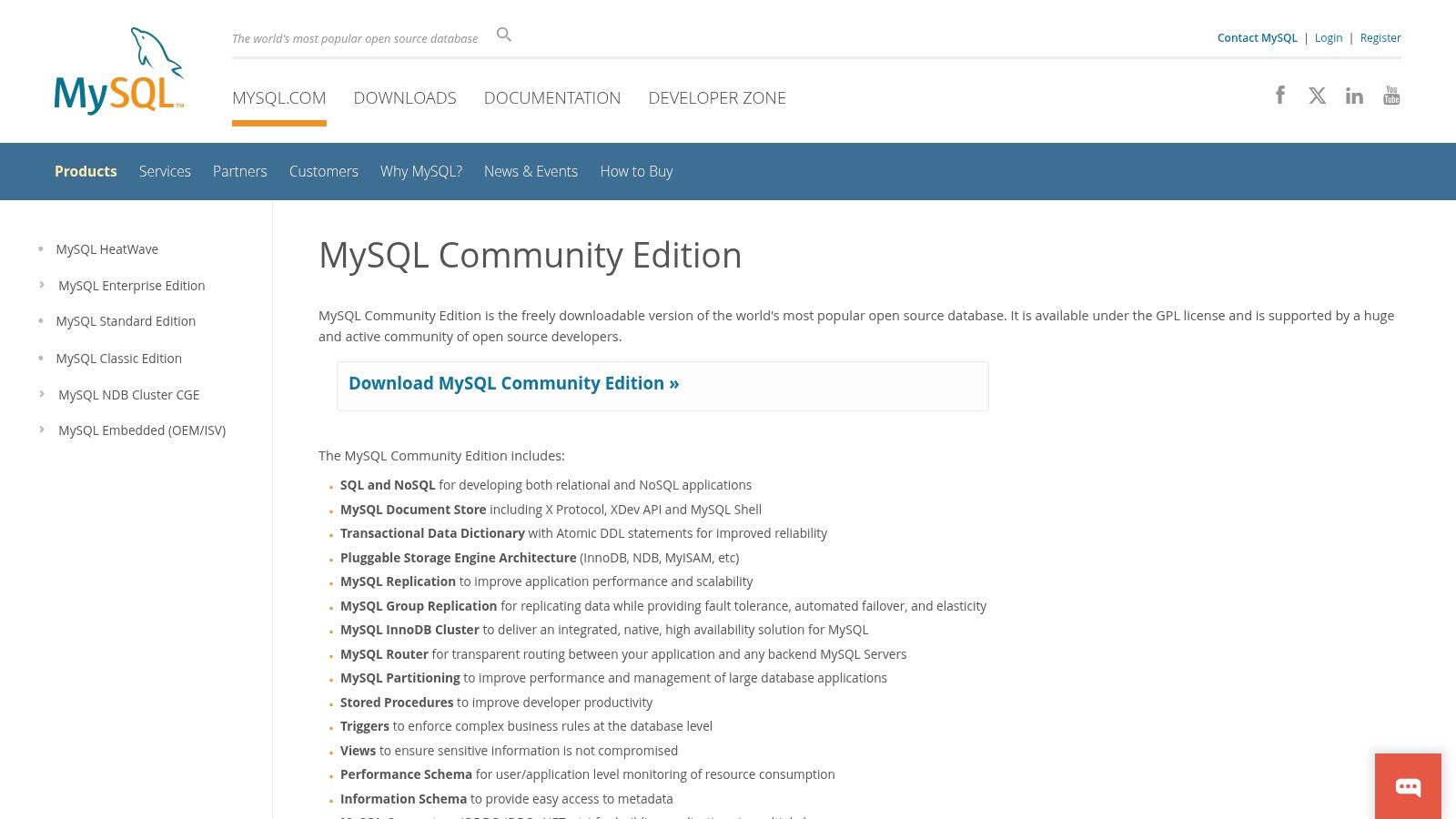This screenshot has height=819, width=1456.
Task: Open the orange live chat bubble
Action: pyautogui.click(x=1408, y=786)
